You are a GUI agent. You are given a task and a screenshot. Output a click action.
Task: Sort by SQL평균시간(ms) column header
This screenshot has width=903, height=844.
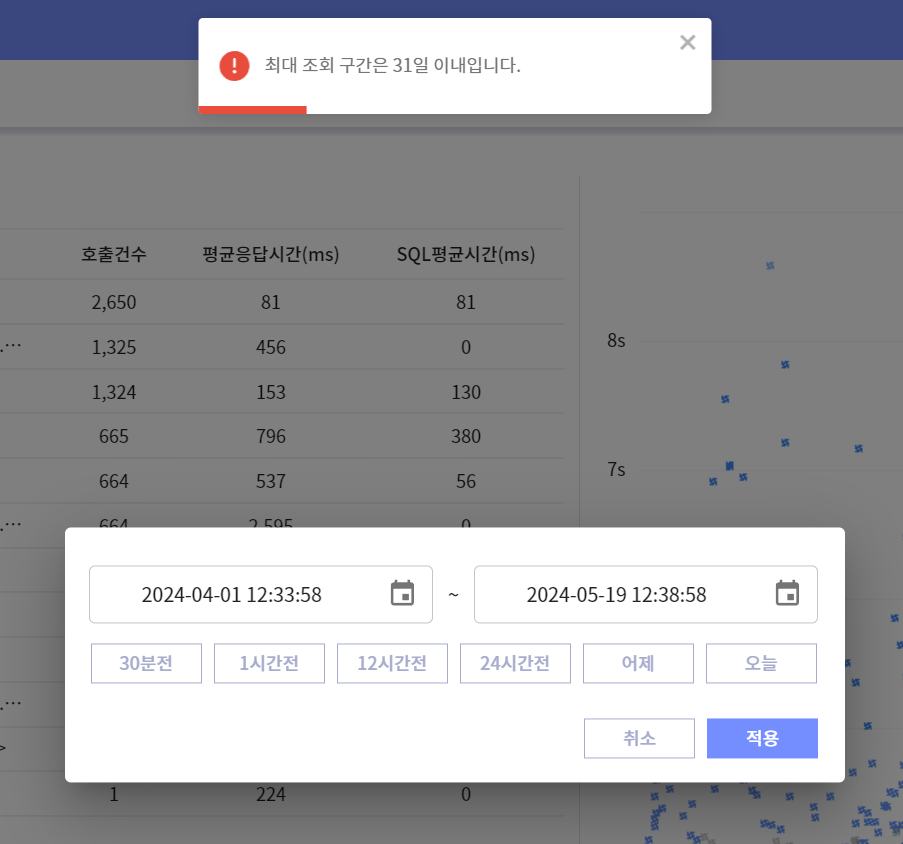pyautogui.click(x=466, y=255)
